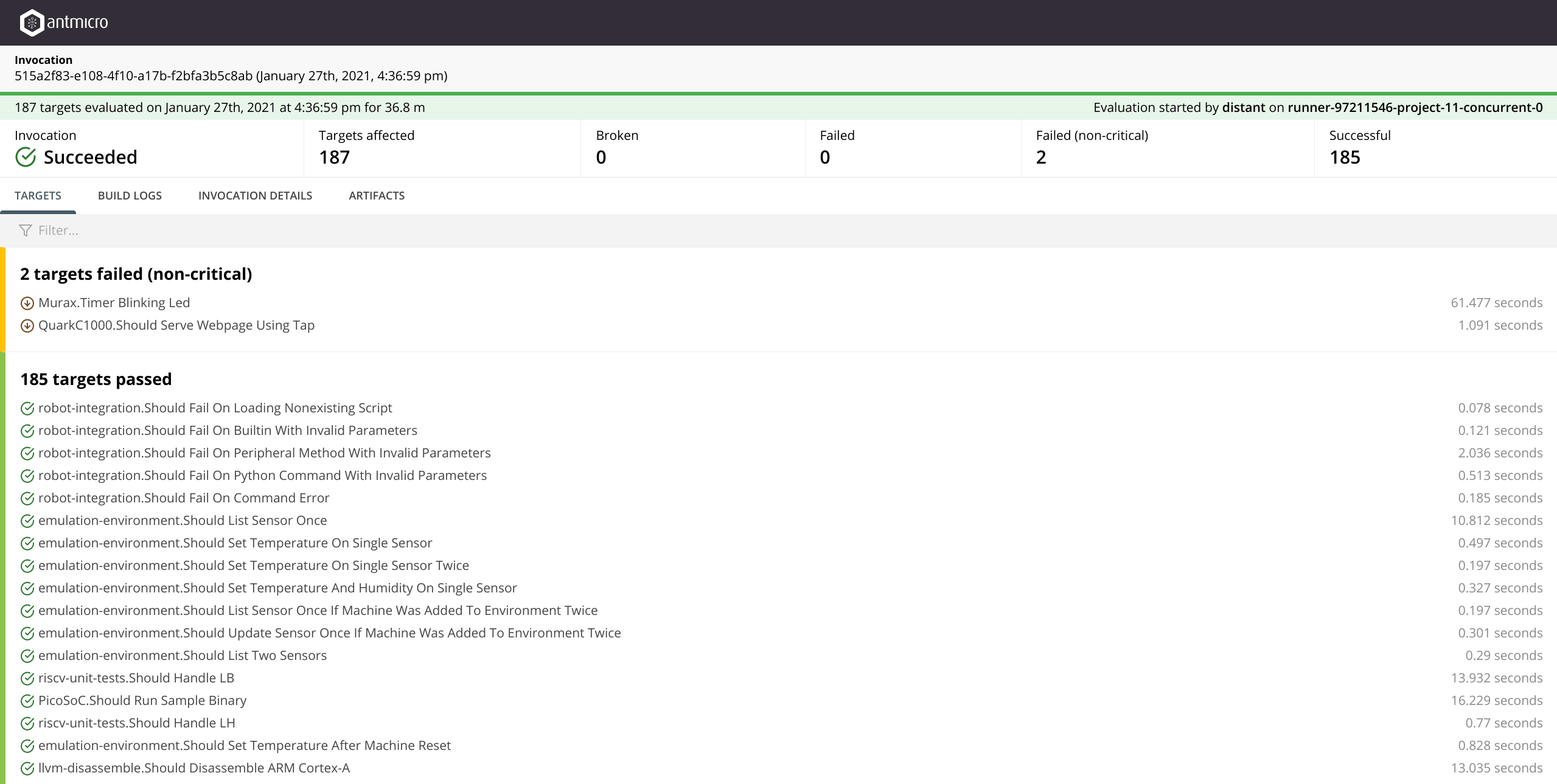Select the Targets tab

click(x=38, y=196)
